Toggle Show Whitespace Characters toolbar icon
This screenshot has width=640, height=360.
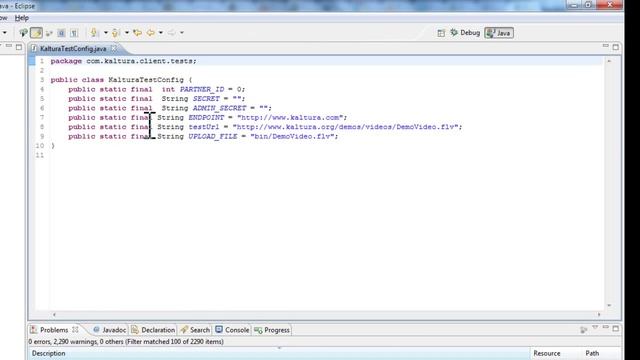74,33
